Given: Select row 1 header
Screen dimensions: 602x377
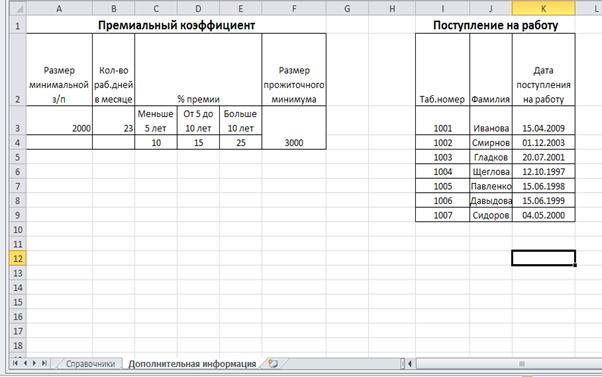Looking at the screenshot, I should tap(18, 26).
